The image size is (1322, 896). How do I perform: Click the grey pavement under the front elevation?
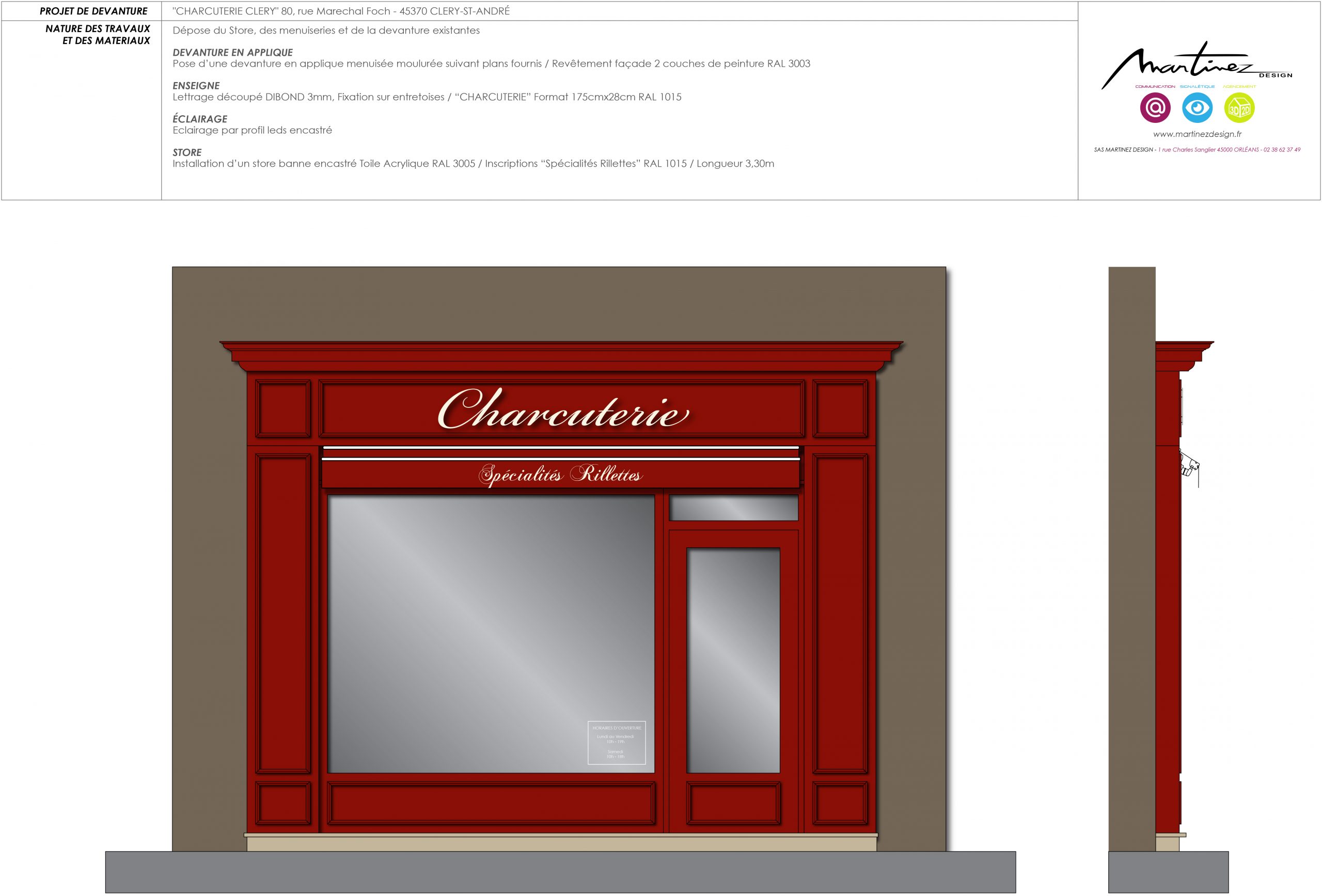pyautogui.click(x=560, y=872)
